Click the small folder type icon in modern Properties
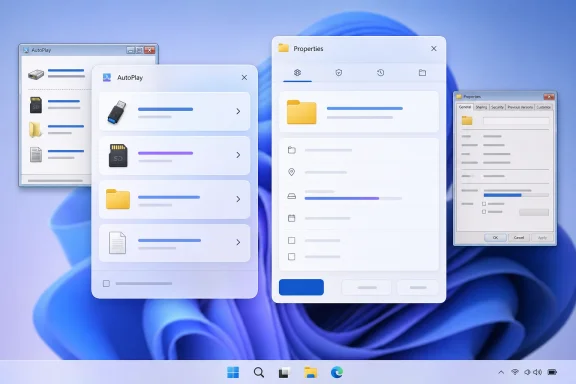The image size is (576, 384). [292, 150]
